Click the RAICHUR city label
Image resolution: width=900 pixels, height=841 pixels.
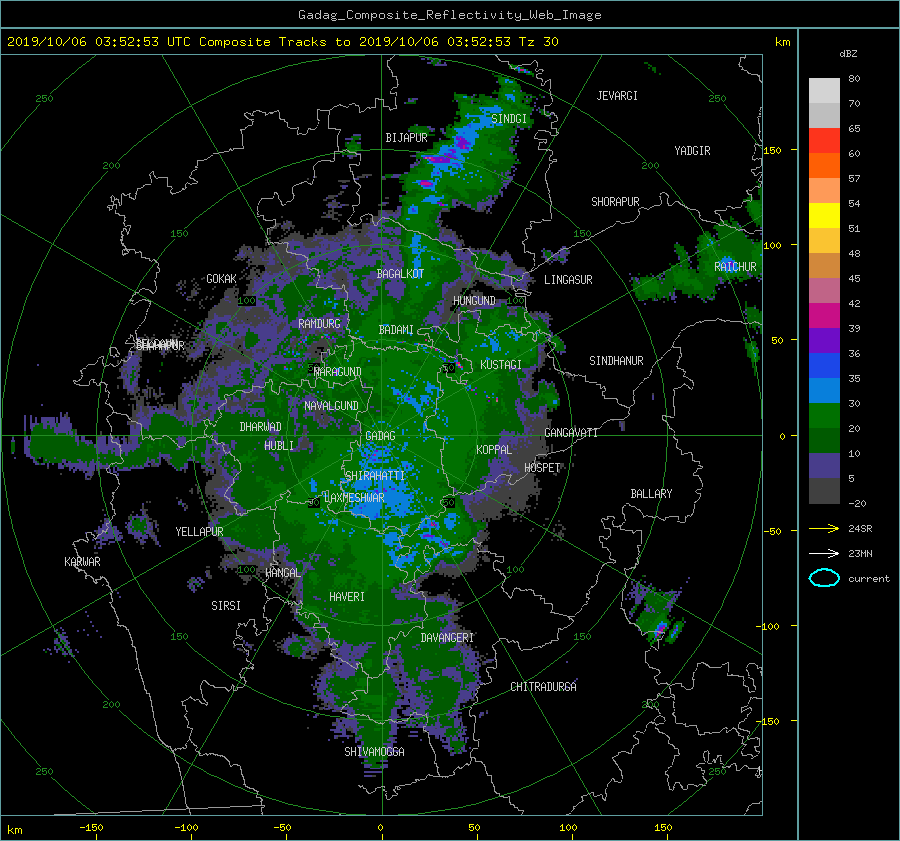(735, 267)
